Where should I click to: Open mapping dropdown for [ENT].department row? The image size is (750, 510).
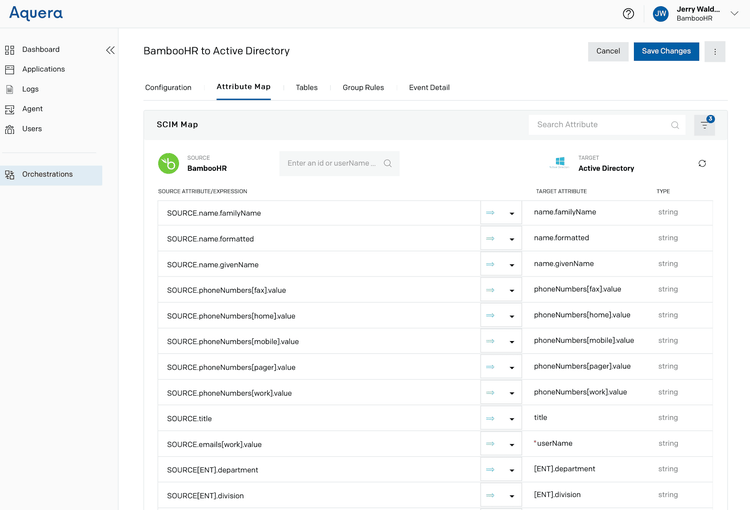512,470
